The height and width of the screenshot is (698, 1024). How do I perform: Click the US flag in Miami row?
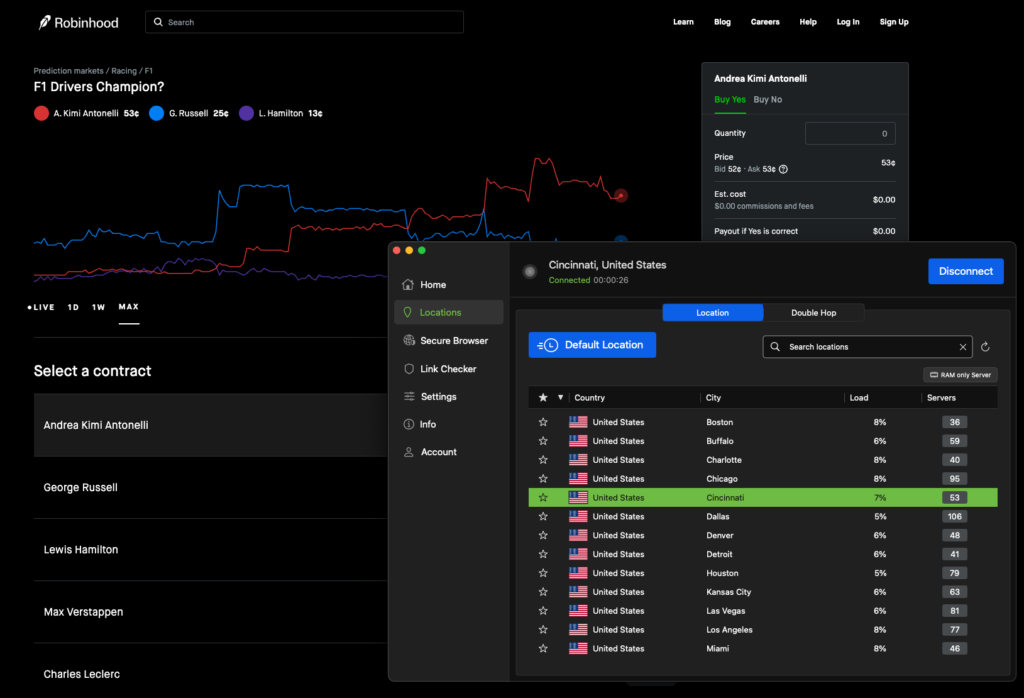point(578,648)
